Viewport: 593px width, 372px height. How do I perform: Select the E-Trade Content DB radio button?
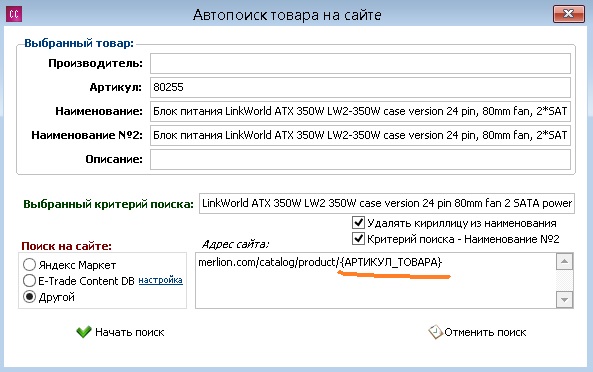point(29,281)
